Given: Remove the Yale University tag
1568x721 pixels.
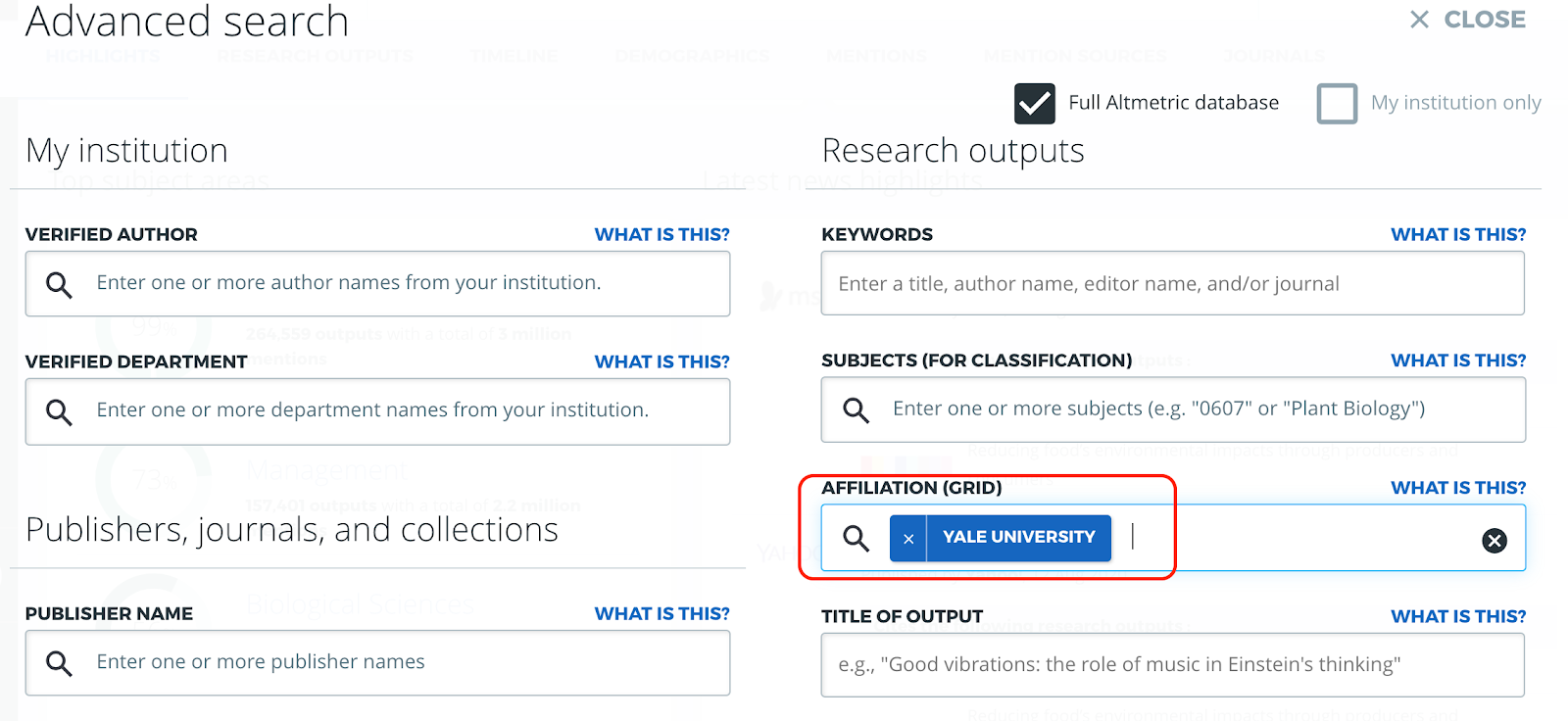Looking at the screenshot, I should tap(908, 538).
